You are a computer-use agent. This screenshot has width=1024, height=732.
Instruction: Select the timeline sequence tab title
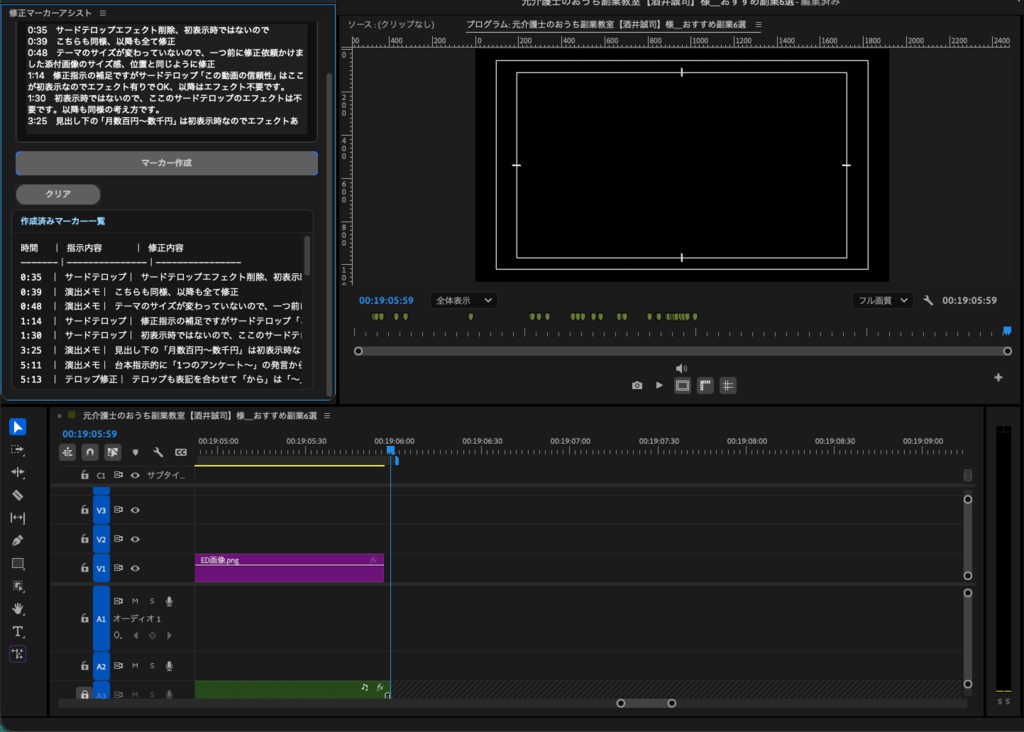[x=199, y=416]
